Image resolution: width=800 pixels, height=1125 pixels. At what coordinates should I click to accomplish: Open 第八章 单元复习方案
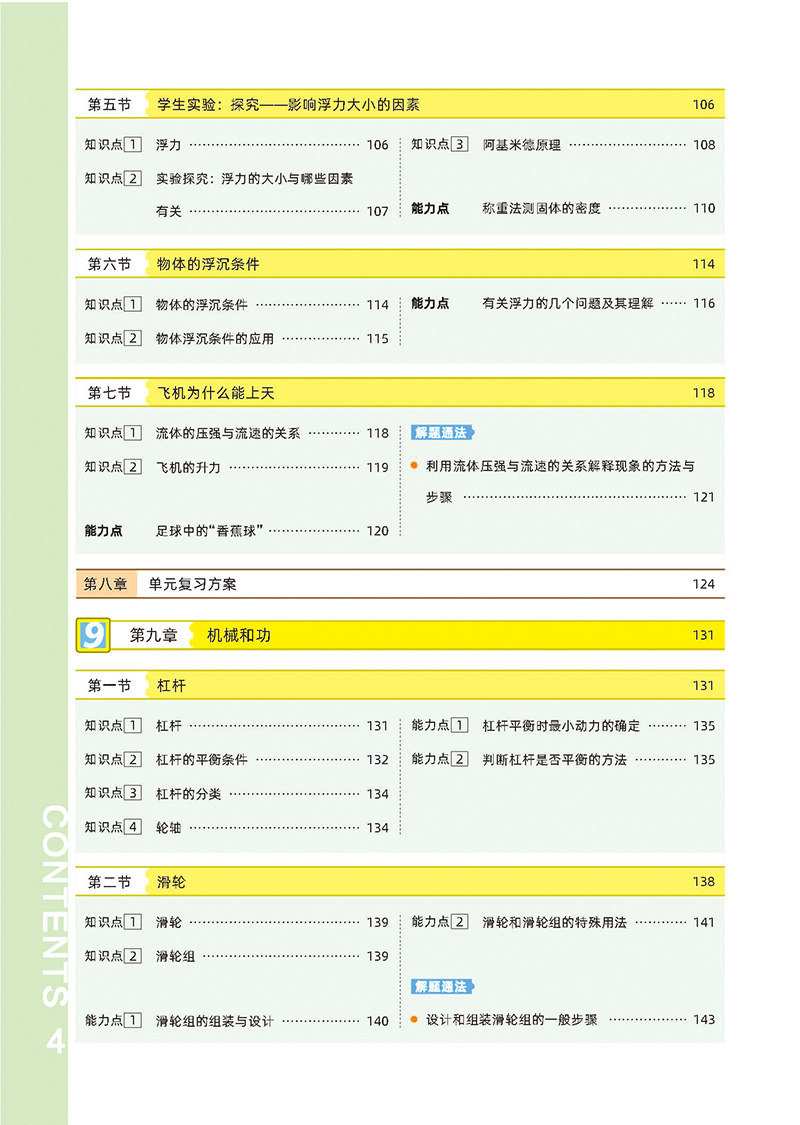pyautogui.click(x=400, y=584)
